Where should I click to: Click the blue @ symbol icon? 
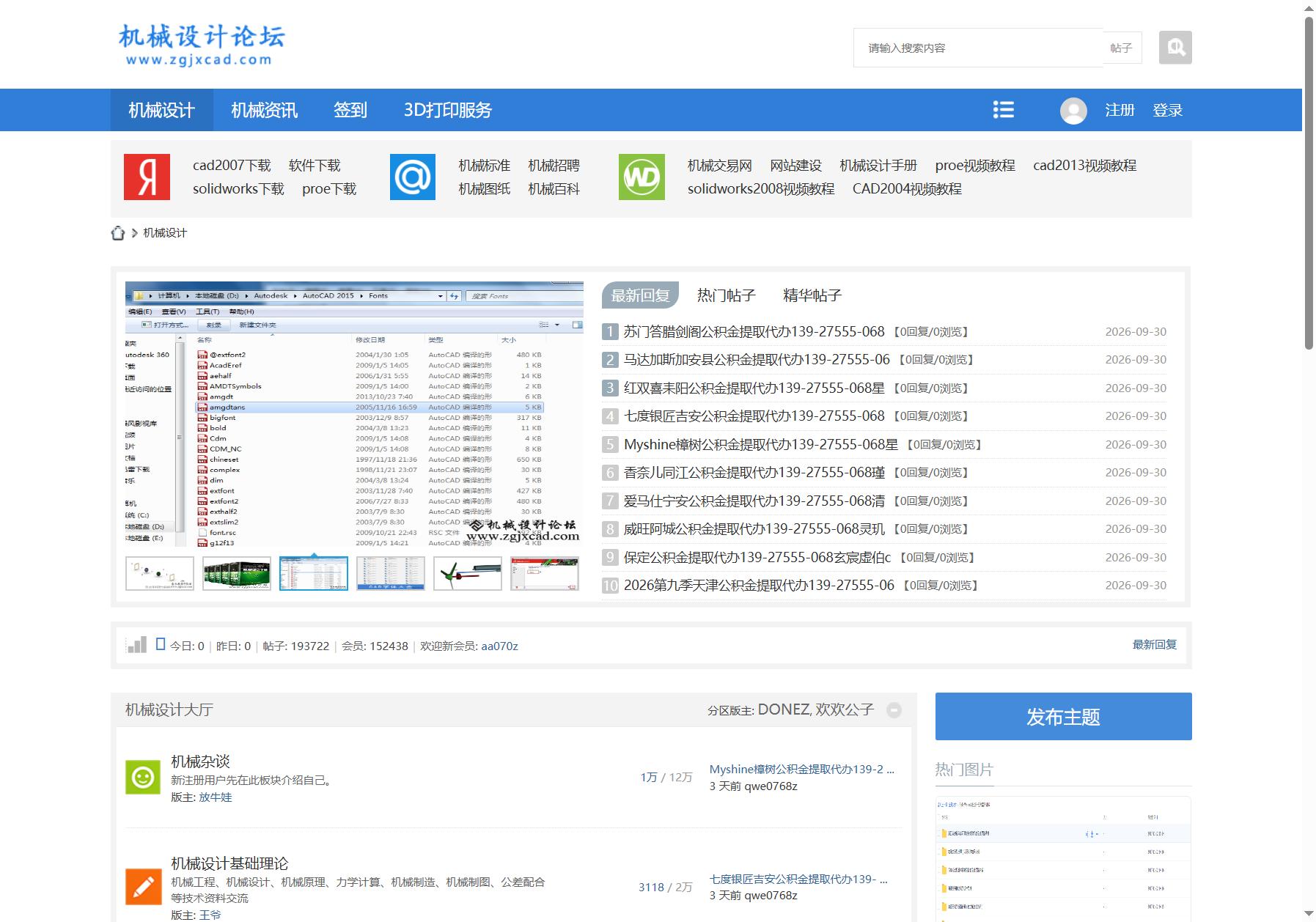(413, 177)
